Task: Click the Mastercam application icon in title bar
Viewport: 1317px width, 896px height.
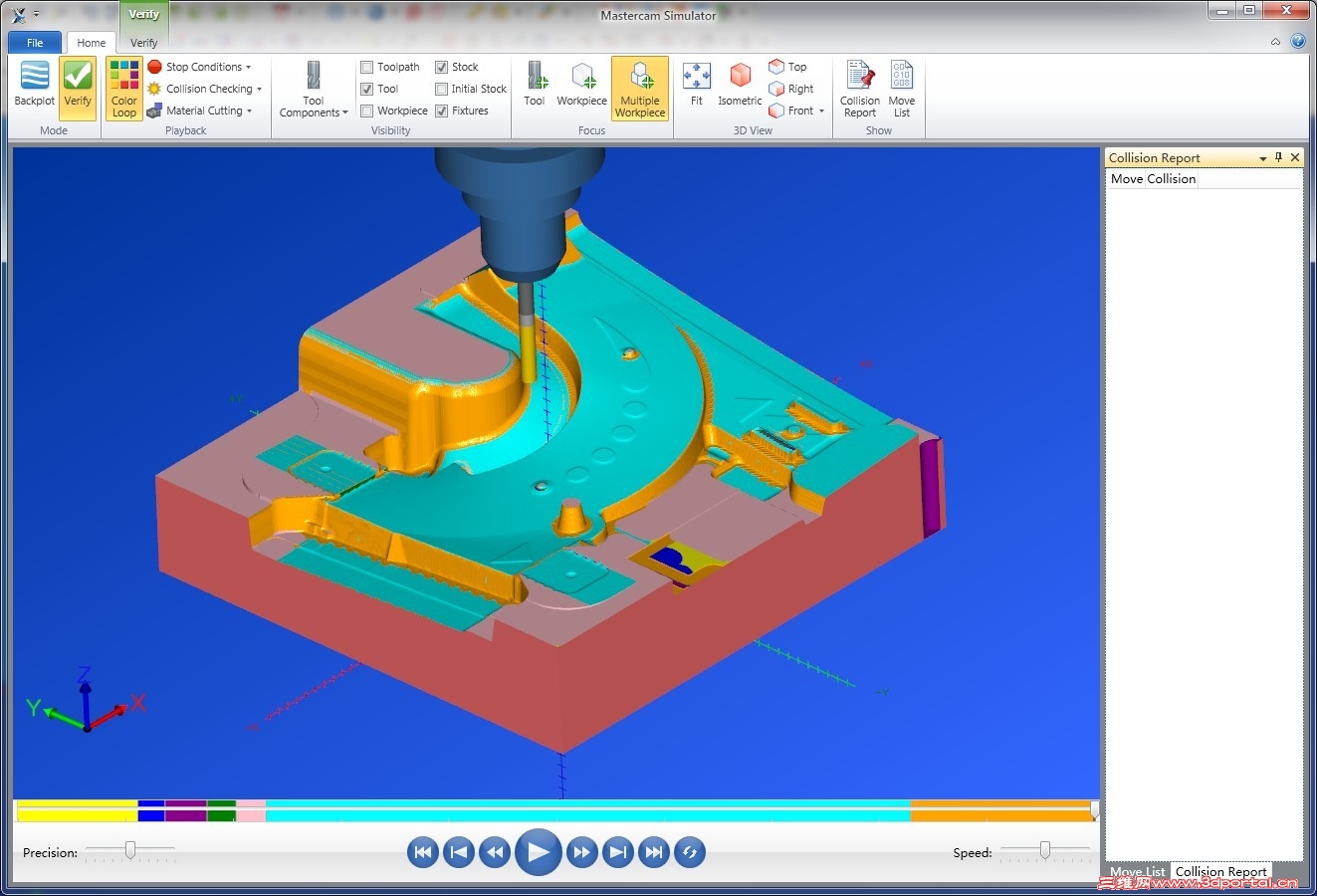Action: [x=18, y=15]
